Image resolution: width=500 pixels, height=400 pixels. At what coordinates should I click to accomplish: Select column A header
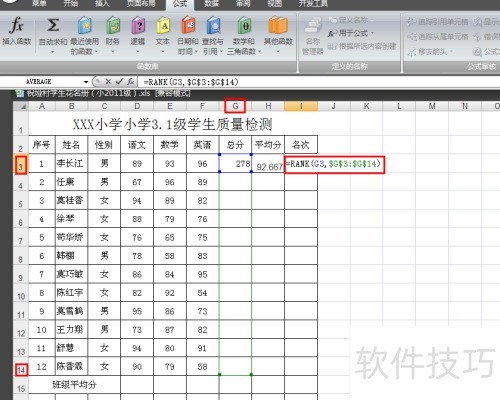[x=42, y=106]
